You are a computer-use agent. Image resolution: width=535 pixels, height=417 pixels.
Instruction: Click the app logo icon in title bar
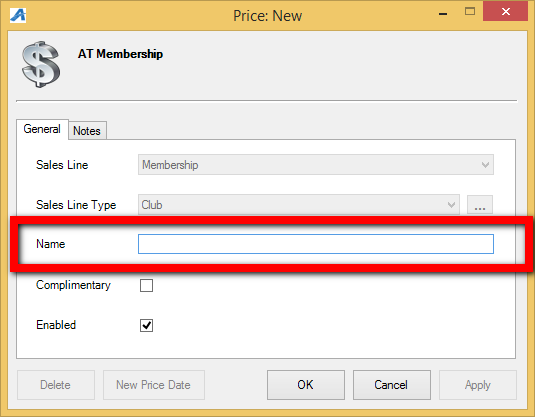pos(18,15)
